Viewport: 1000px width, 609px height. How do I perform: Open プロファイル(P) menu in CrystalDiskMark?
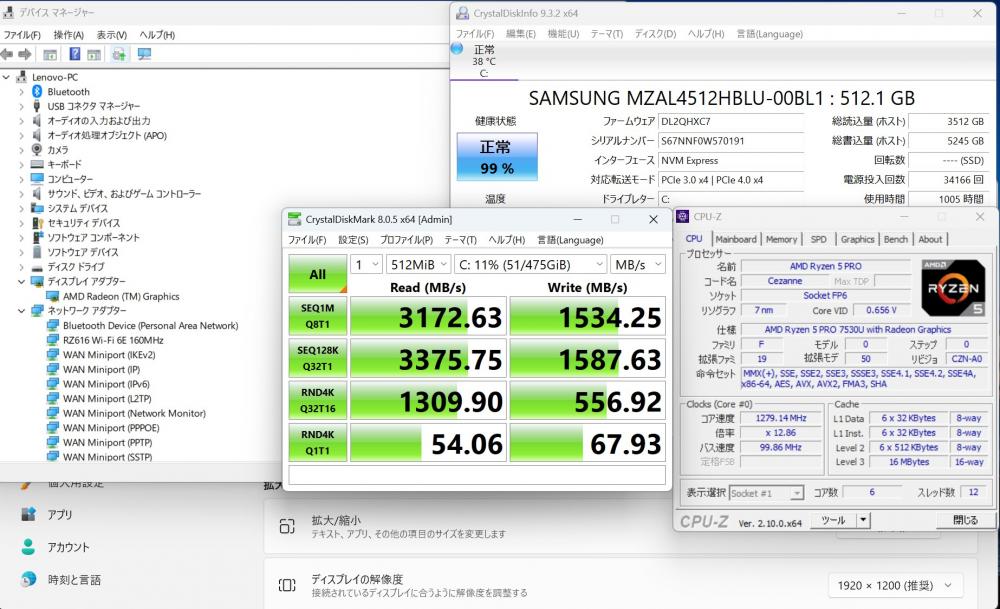(x=406, y=240)
